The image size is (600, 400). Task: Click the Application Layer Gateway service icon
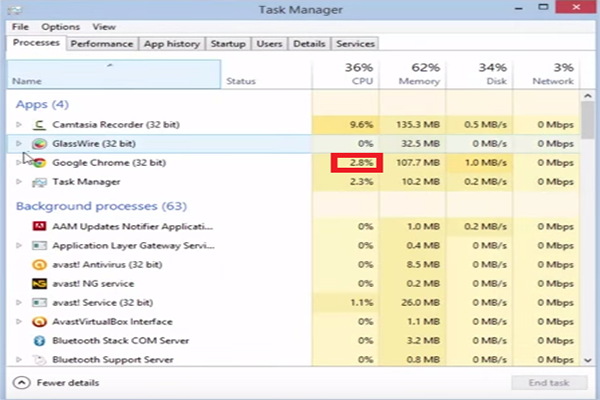[x=39, y=246]
